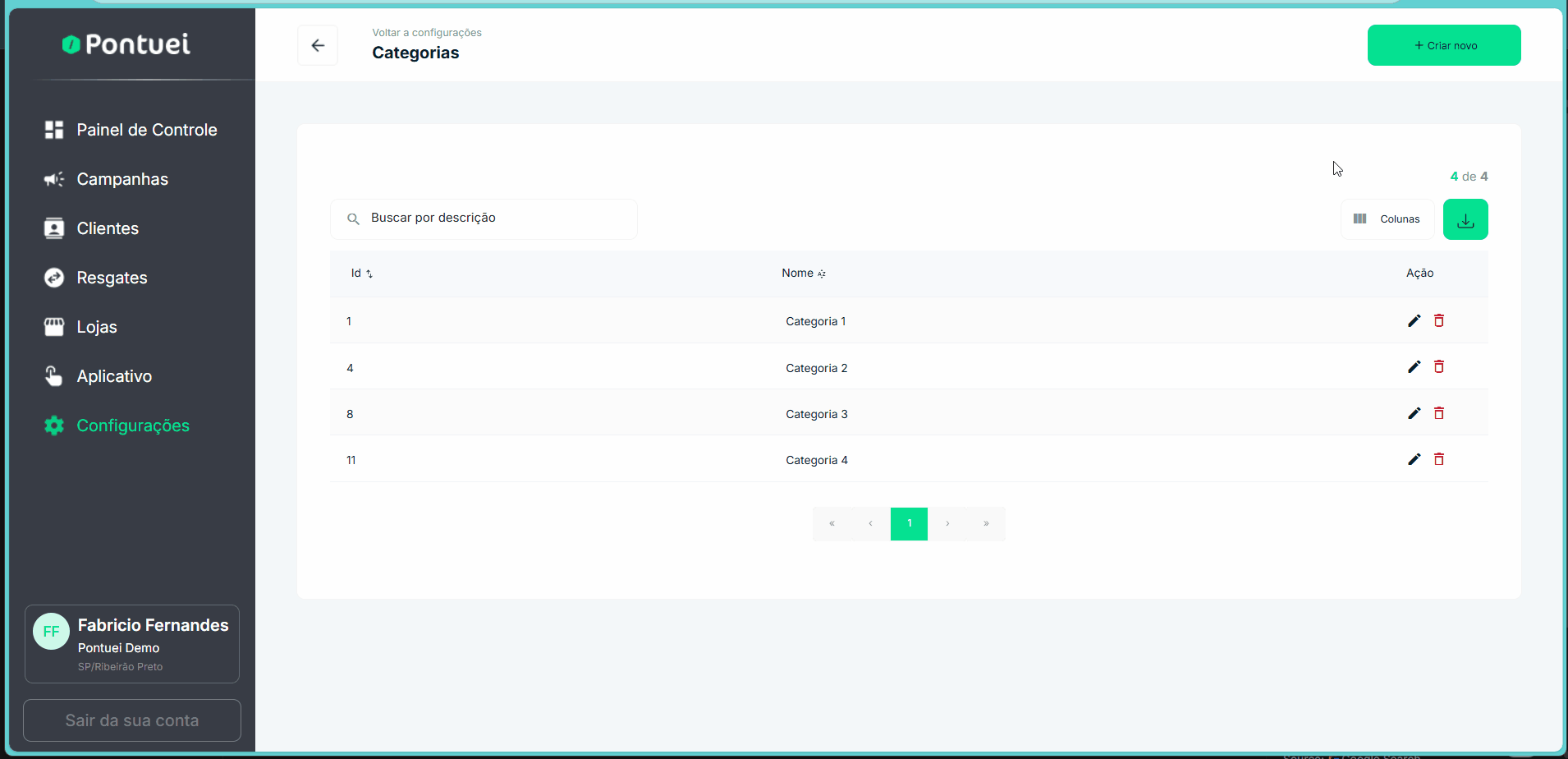
Task: Edit Categoria 3 with pencil icon
Action: coord(1414,413)
